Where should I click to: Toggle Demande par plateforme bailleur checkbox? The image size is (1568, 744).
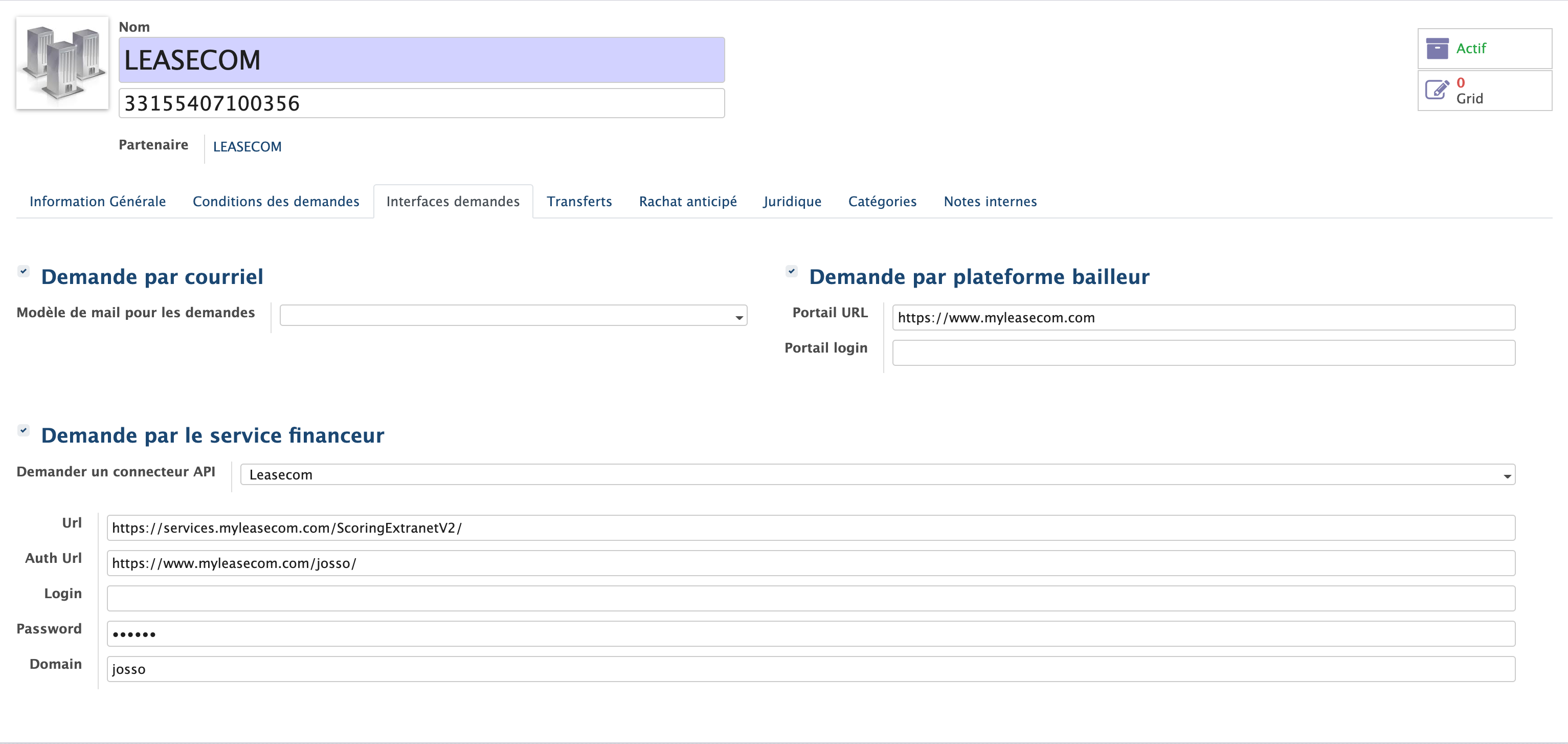[791, 271]
